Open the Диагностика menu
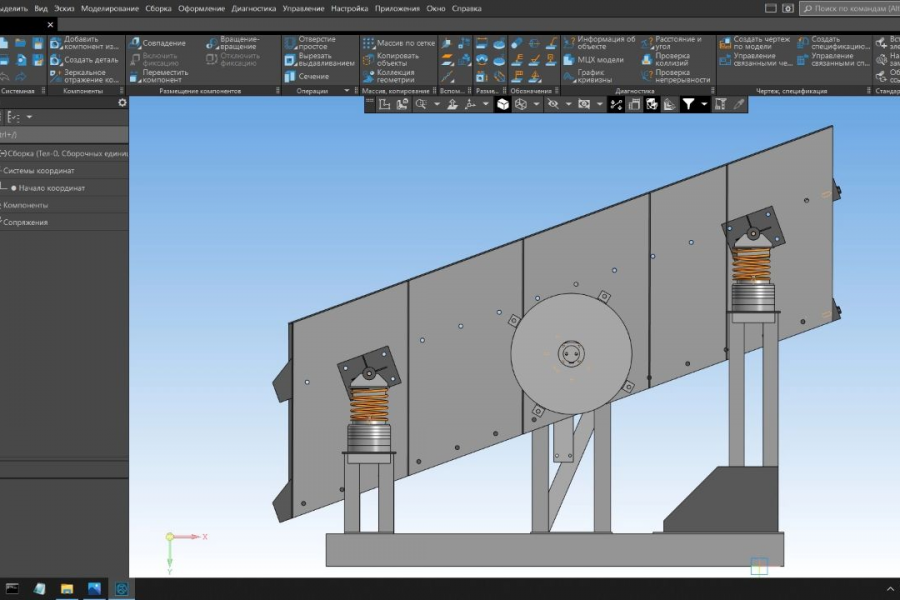Viewport: 900px width, 600px height. (253, 8)
